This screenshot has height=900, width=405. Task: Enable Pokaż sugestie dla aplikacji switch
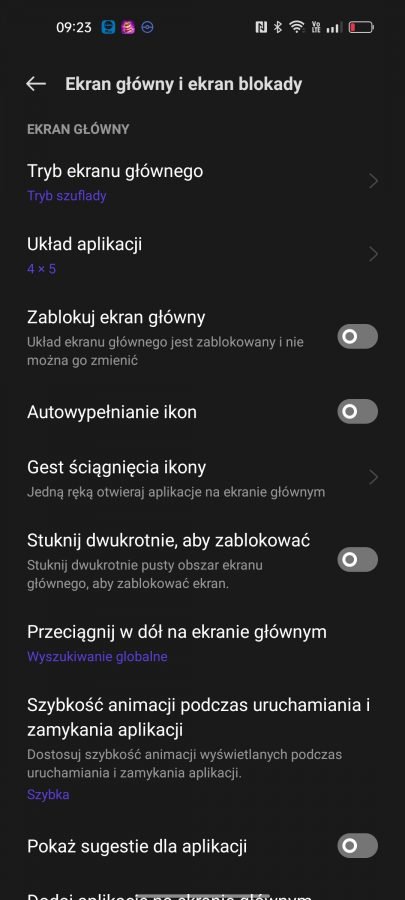(357, 845)
